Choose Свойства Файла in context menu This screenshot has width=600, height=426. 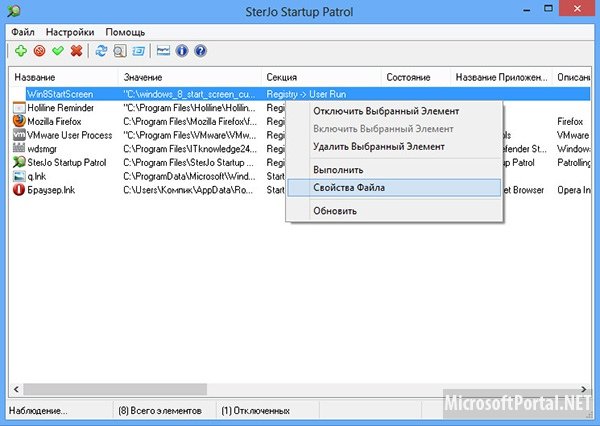[x=394, y=188]
